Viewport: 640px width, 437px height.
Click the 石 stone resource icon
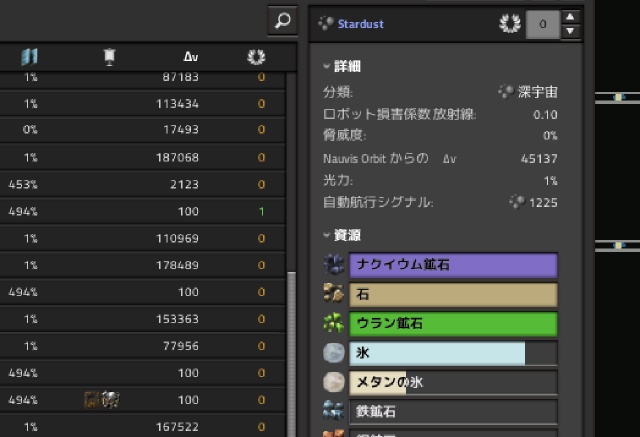tap(335, 294)
